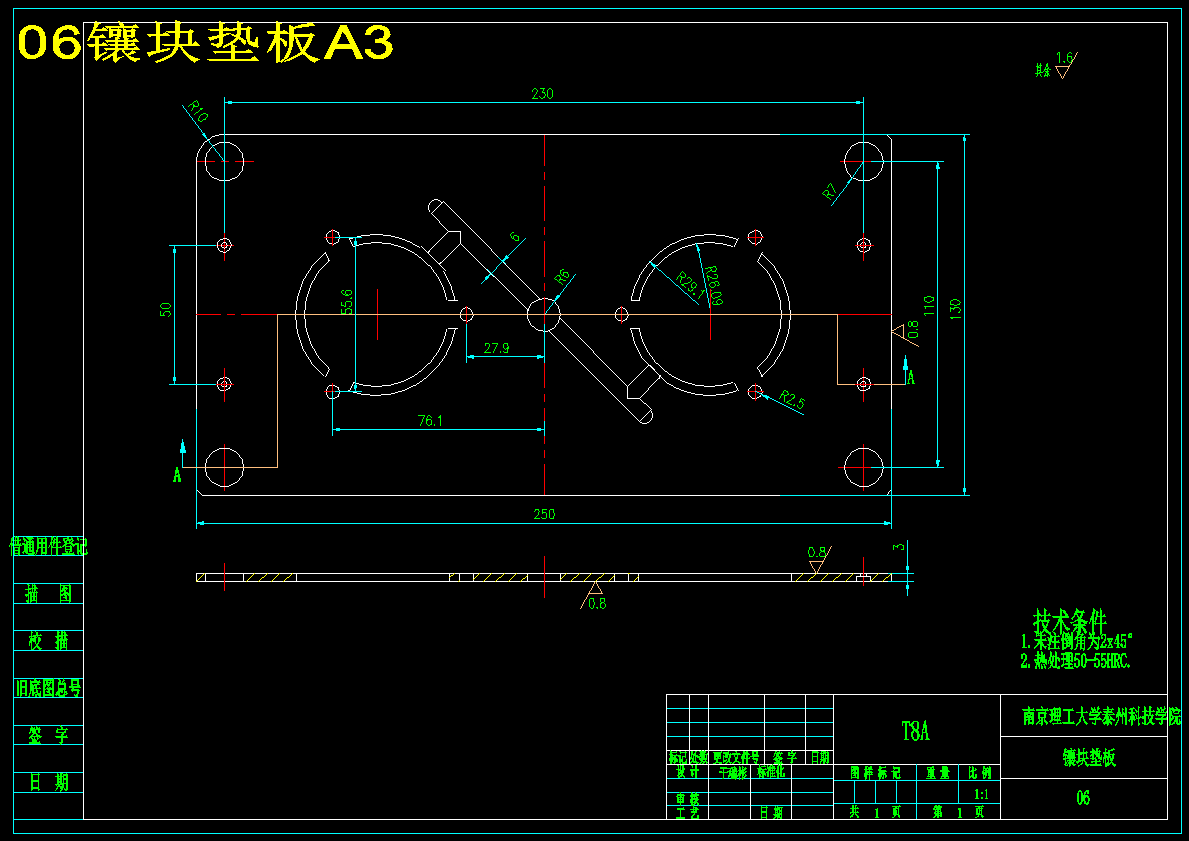The width and height of the screenshot is (1189, 841).
Task: Click the 描图 margin label
Action: [x=49, y=594]
